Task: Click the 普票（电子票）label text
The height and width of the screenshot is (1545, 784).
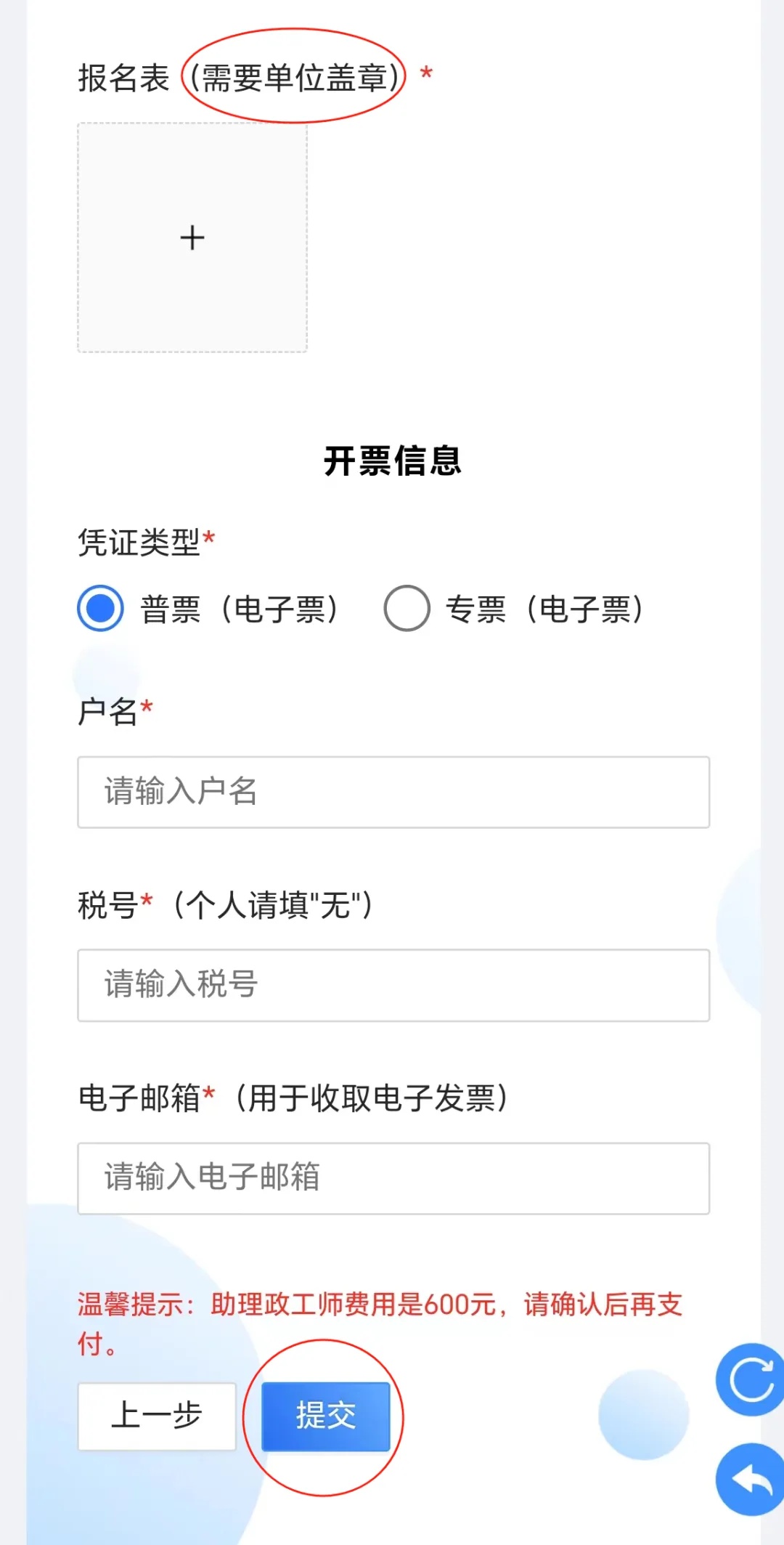Action: [x=240, y=609]
